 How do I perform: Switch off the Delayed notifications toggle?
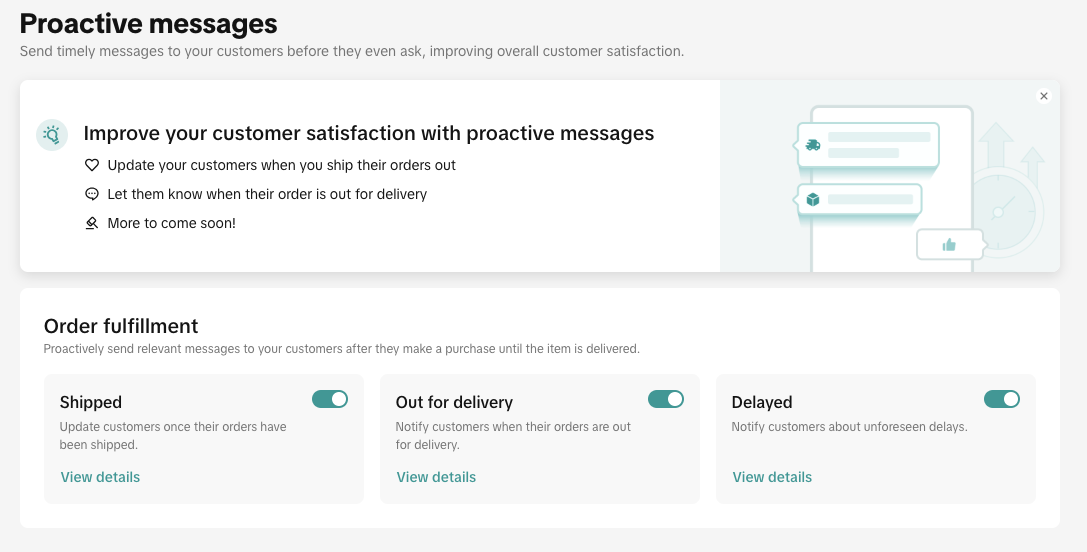pos(1002,399)
